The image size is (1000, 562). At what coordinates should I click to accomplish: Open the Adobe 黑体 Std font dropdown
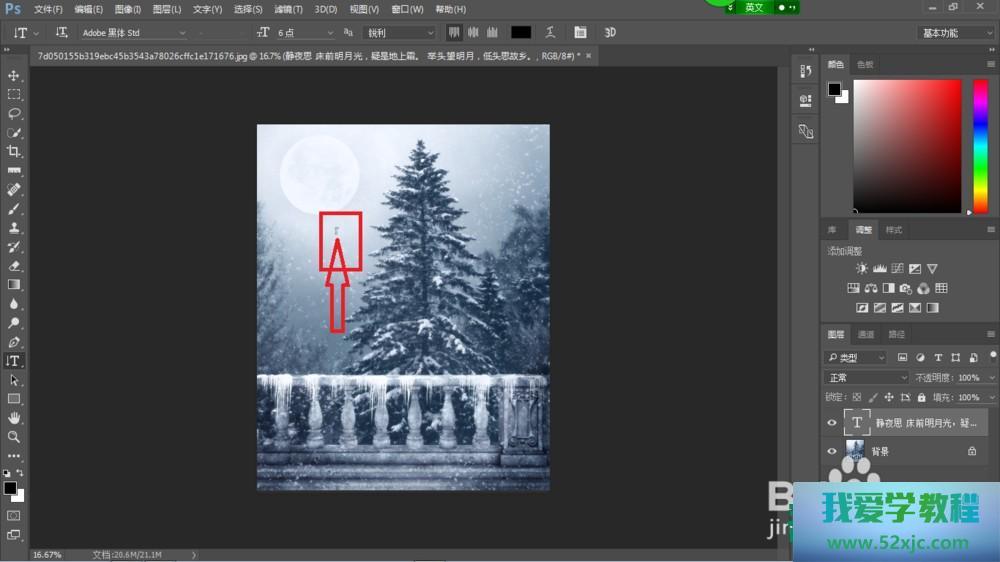[x=133, y=33]
